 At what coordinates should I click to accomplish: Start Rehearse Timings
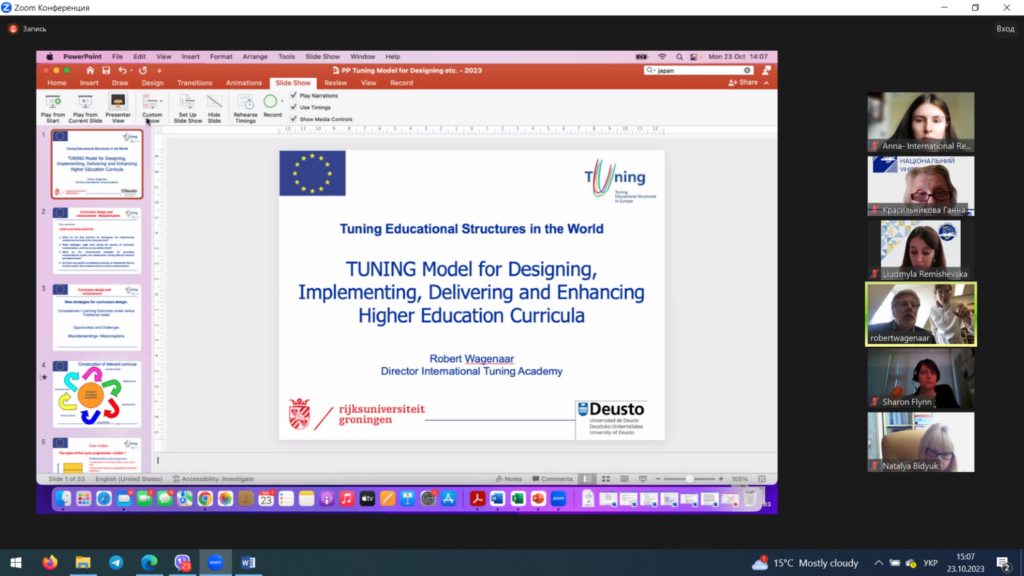[245, 101]
